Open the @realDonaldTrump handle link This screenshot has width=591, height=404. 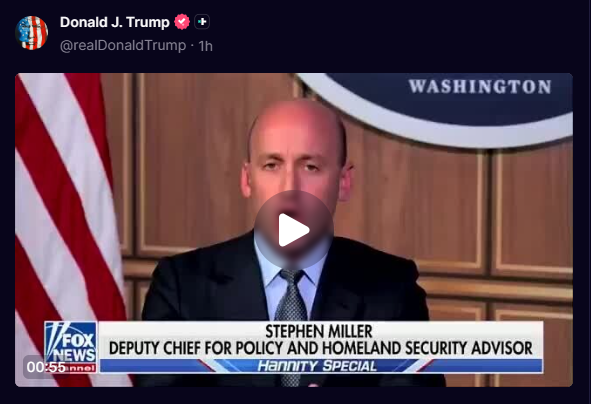coord(123,46)
